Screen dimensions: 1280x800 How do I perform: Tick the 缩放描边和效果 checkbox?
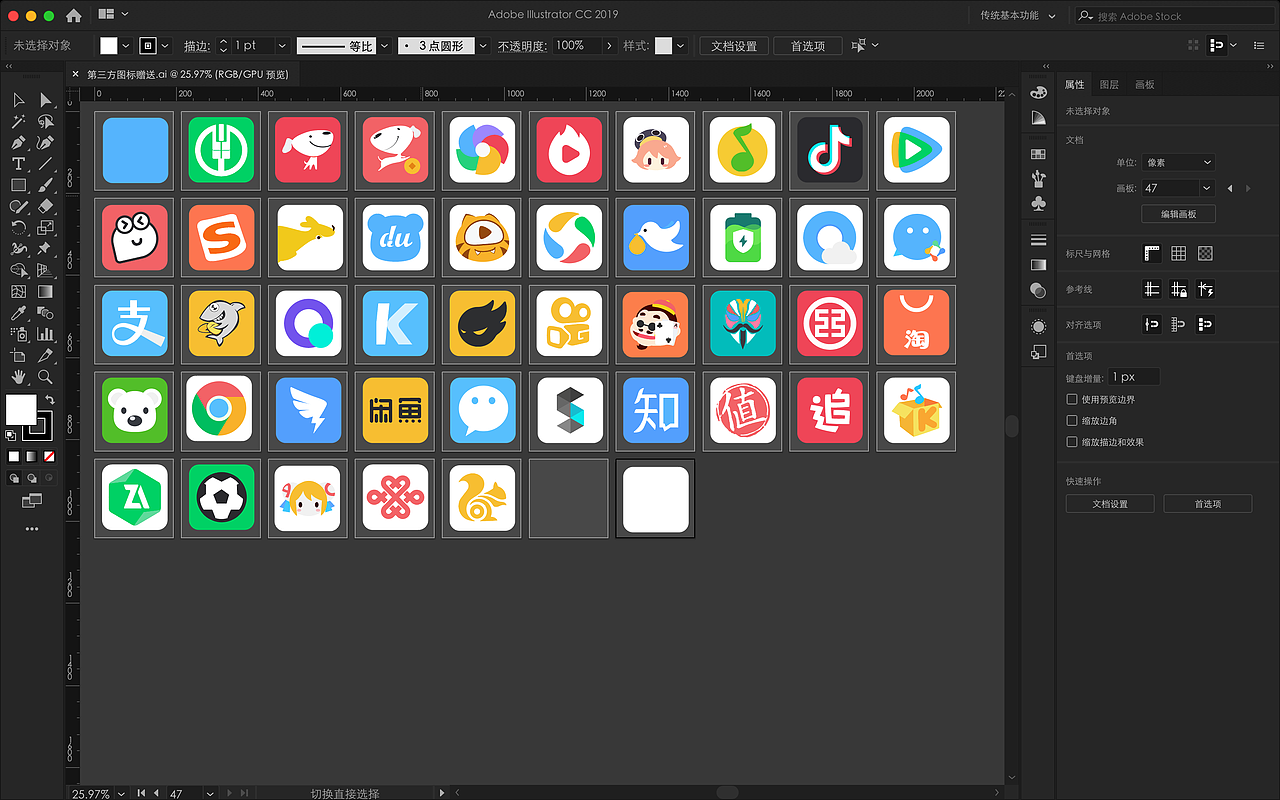[x=1072, y=442]
